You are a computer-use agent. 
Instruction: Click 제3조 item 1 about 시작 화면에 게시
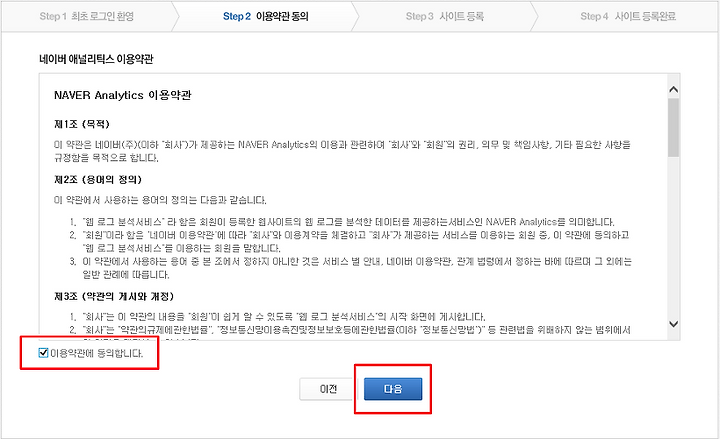click(x=277, y=317)
